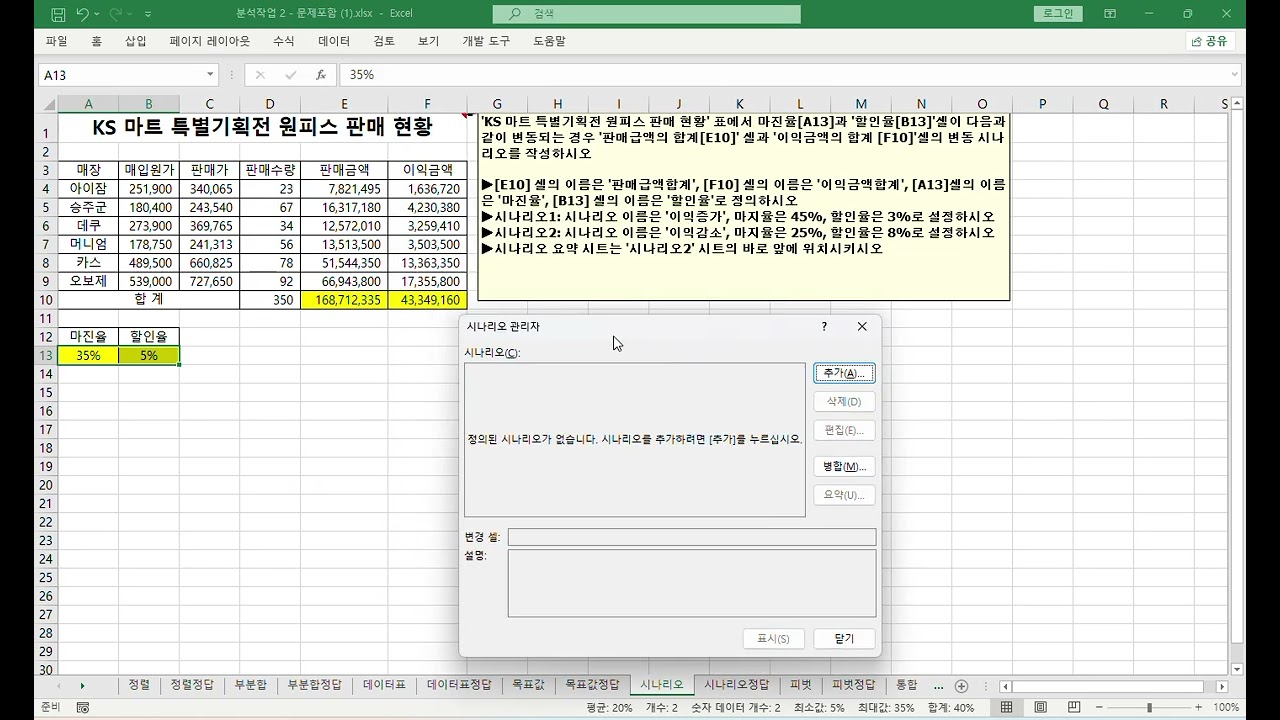Click in the 검색 search box
Viewport: 1280px width, 720px height.
[x=647, y=14]
